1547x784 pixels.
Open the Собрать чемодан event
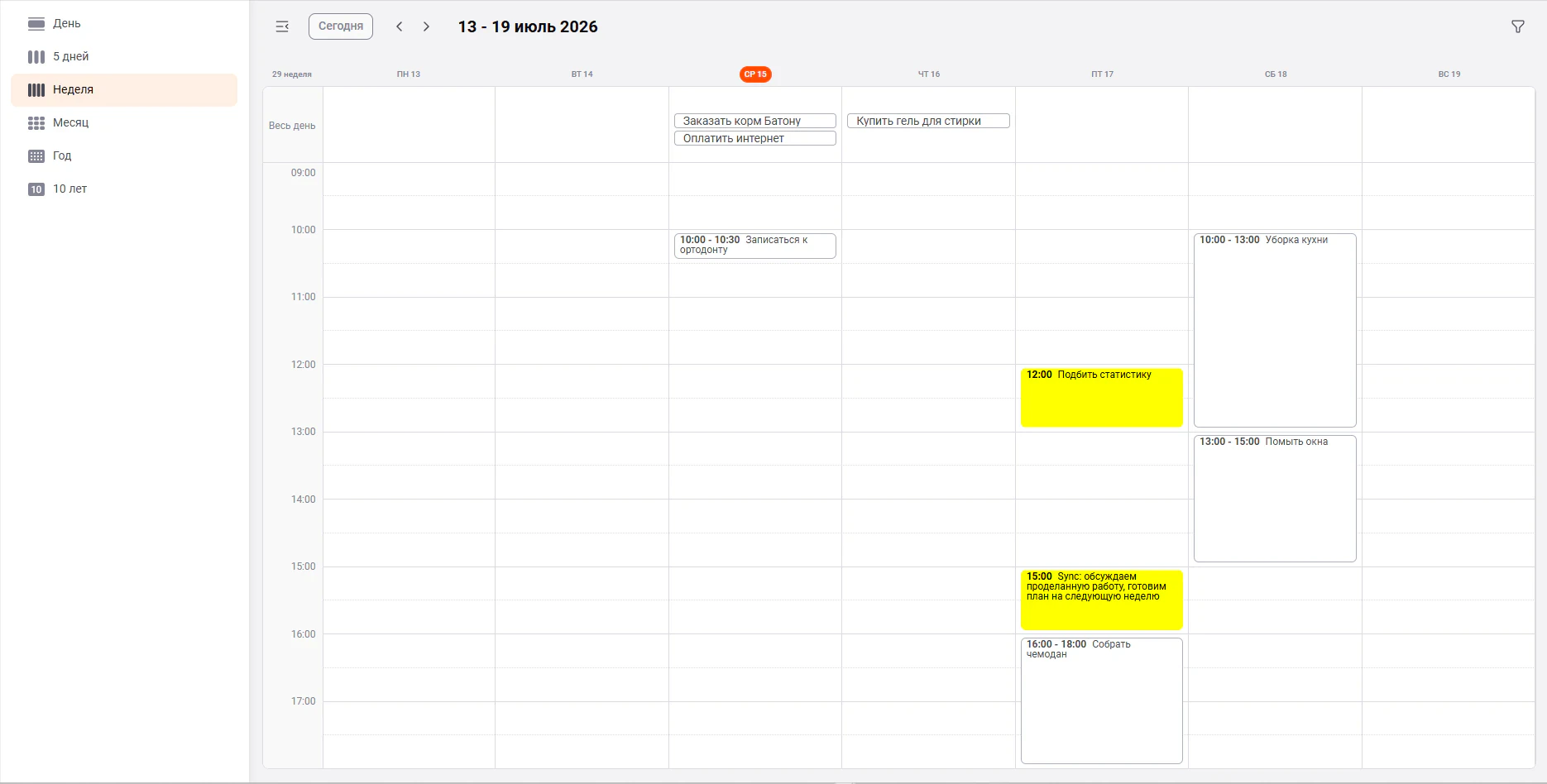[1102, 700]
